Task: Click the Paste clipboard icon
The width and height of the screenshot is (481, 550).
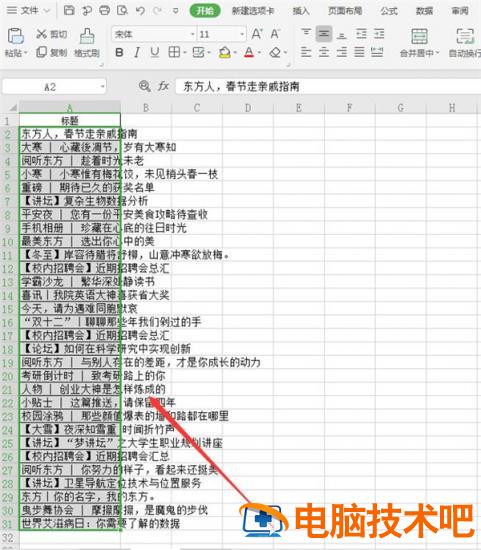Action: tap(15, 36)
